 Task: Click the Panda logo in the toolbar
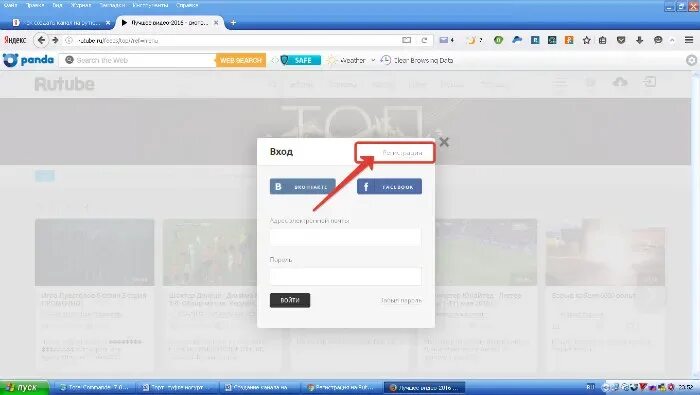tap(29, 60)
